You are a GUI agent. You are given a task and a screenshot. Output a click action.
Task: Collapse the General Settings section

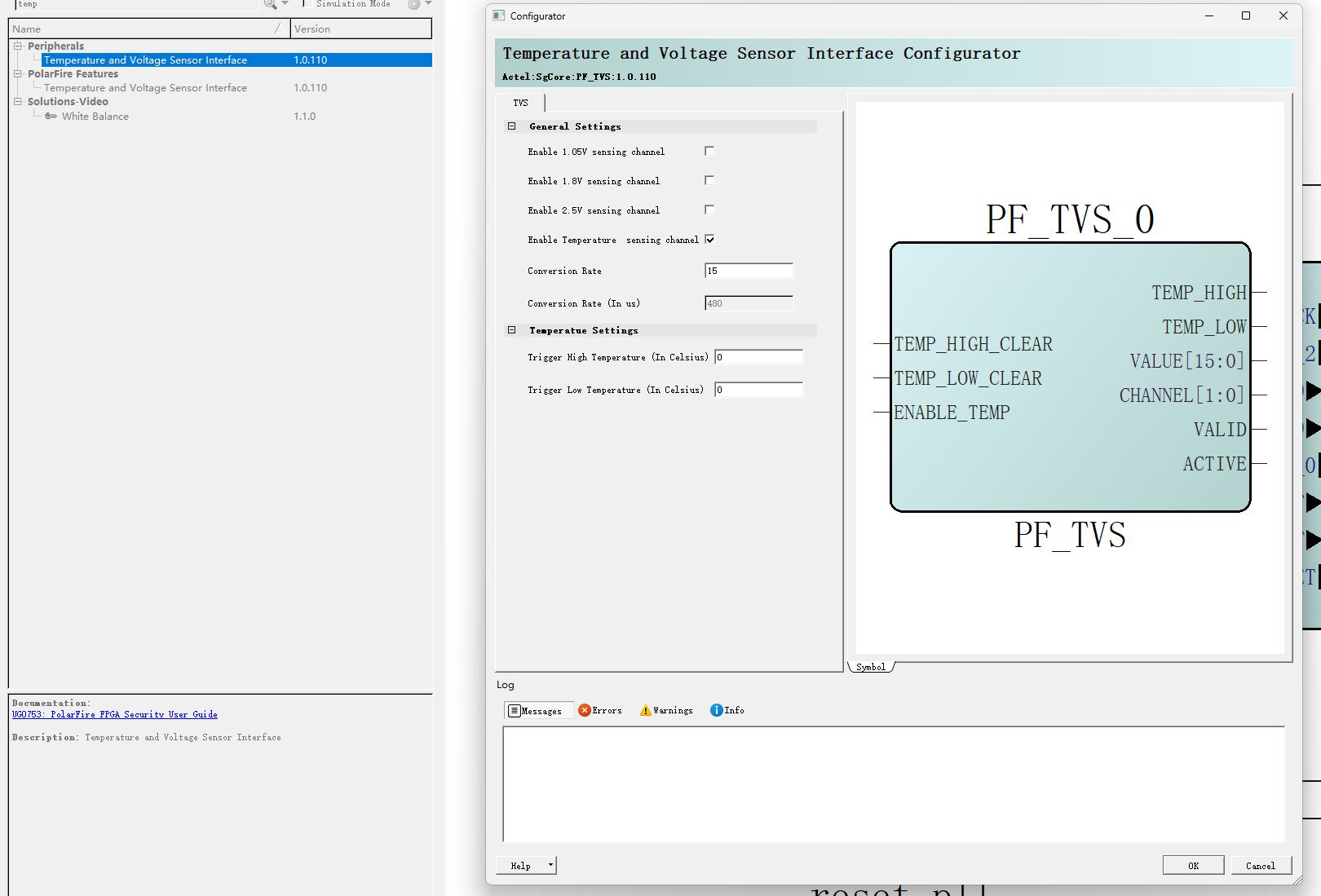pyautogui.click(x=512, y=126)
